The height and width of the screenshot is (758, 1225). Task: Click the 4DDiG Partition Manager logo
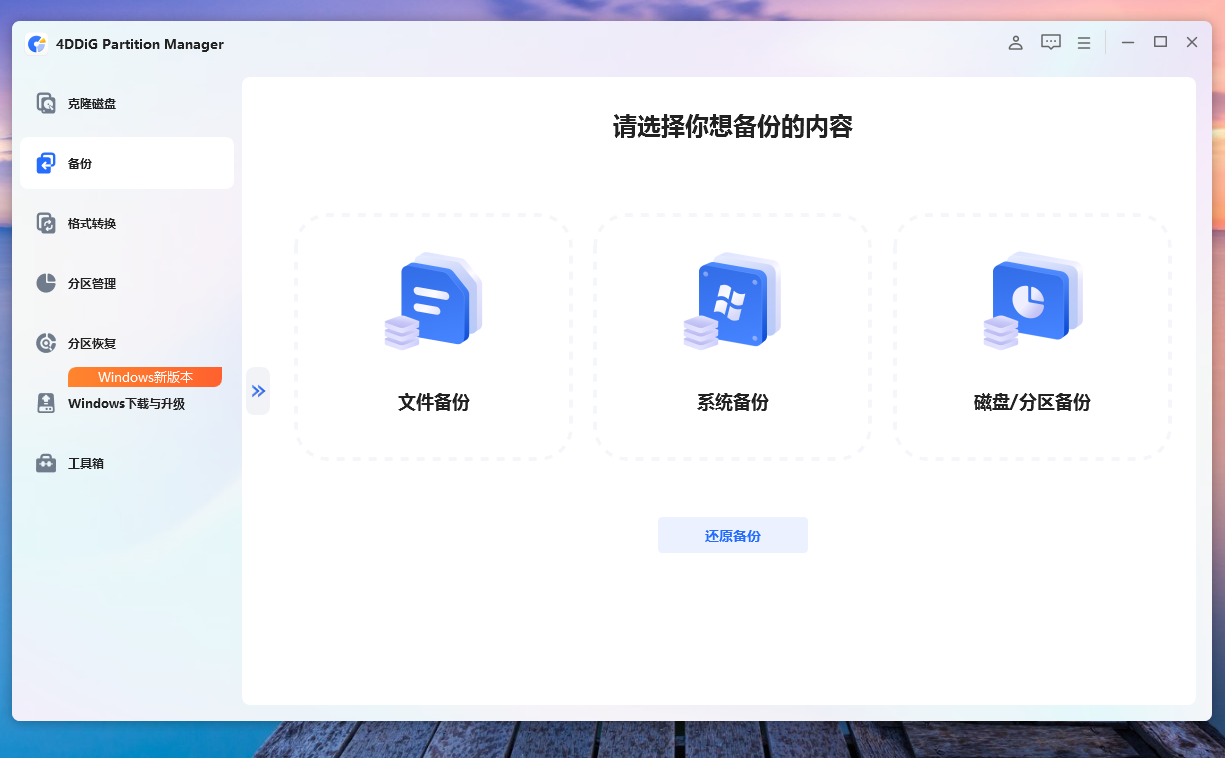coord(37,43)
